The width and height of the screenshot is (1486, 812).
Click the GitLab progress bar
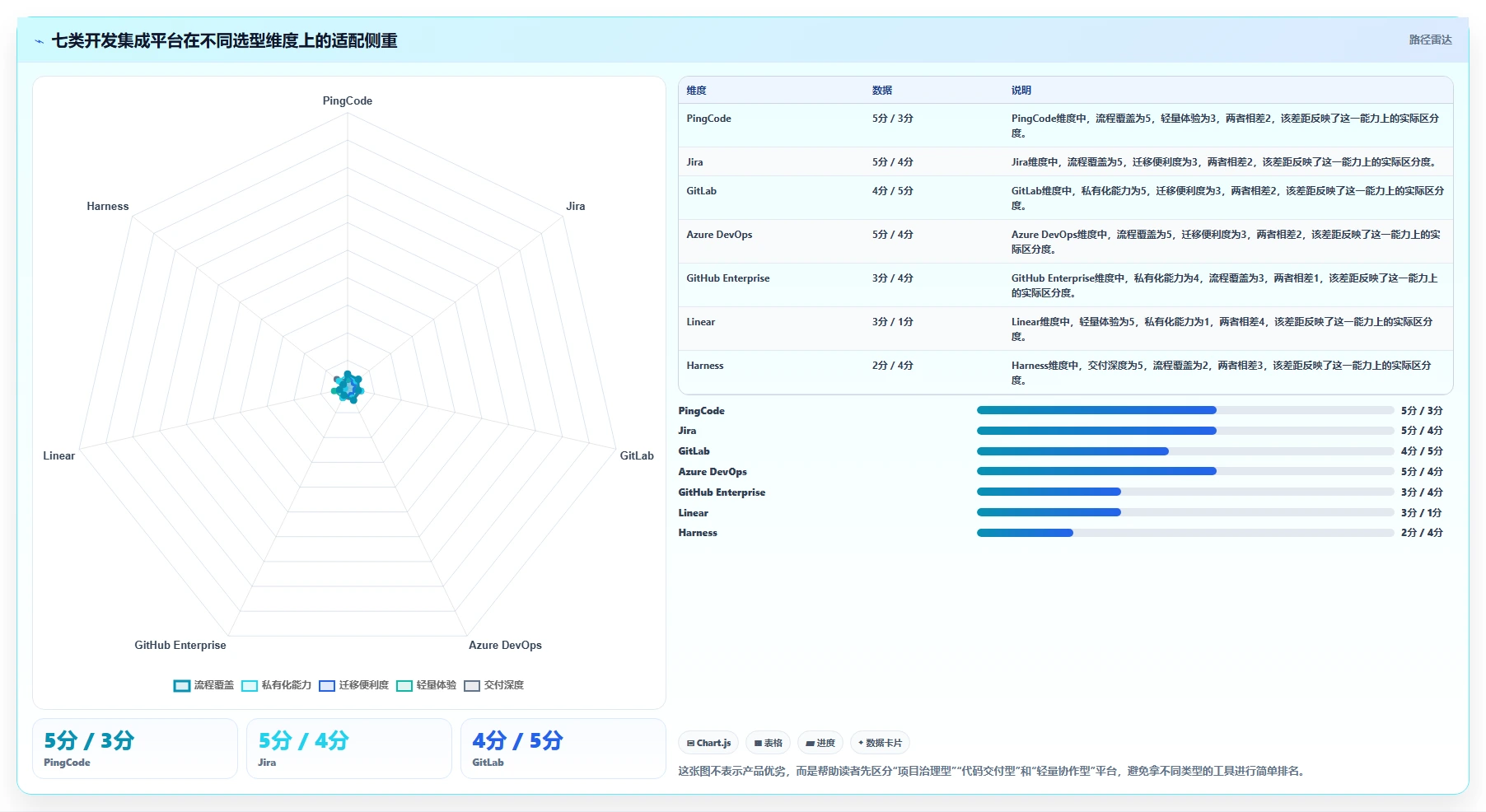pyautogui.click(x=1185, y=451)
